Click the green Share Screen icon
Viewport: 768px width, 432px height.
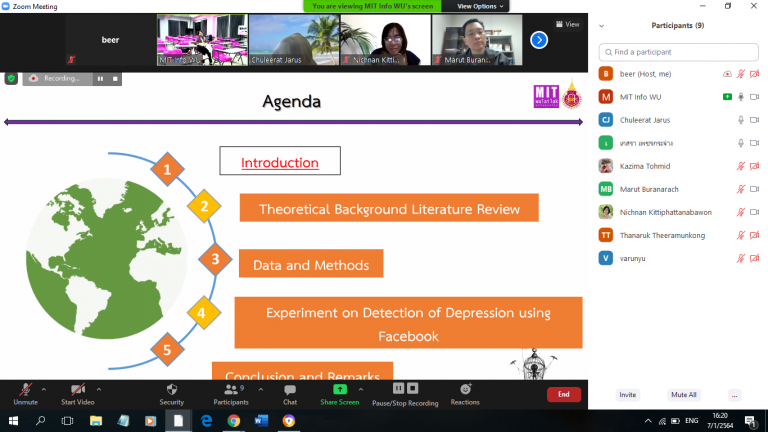coord(340,389)
